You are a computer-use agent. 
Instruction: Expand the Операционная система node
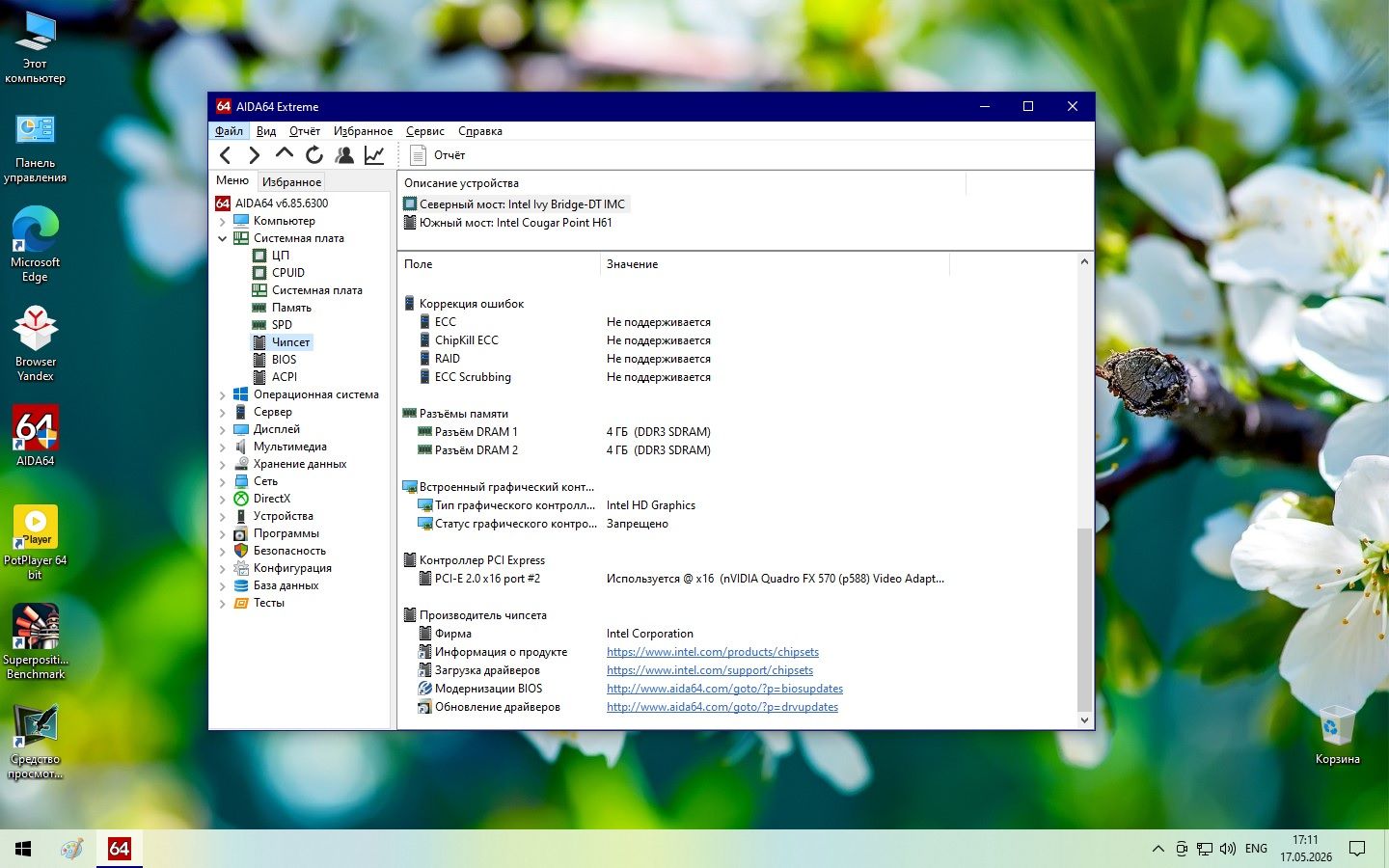point(223,394)
